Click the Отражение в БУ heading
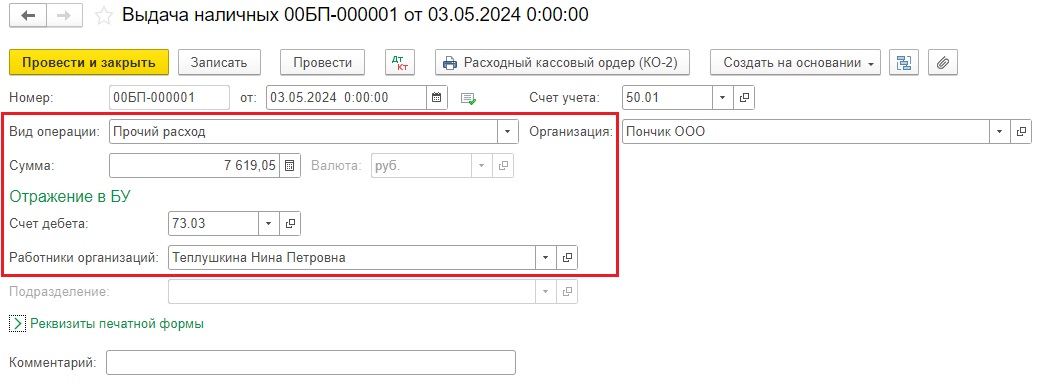The width and height of the screenshot is (1044, 389). [70, 196]
